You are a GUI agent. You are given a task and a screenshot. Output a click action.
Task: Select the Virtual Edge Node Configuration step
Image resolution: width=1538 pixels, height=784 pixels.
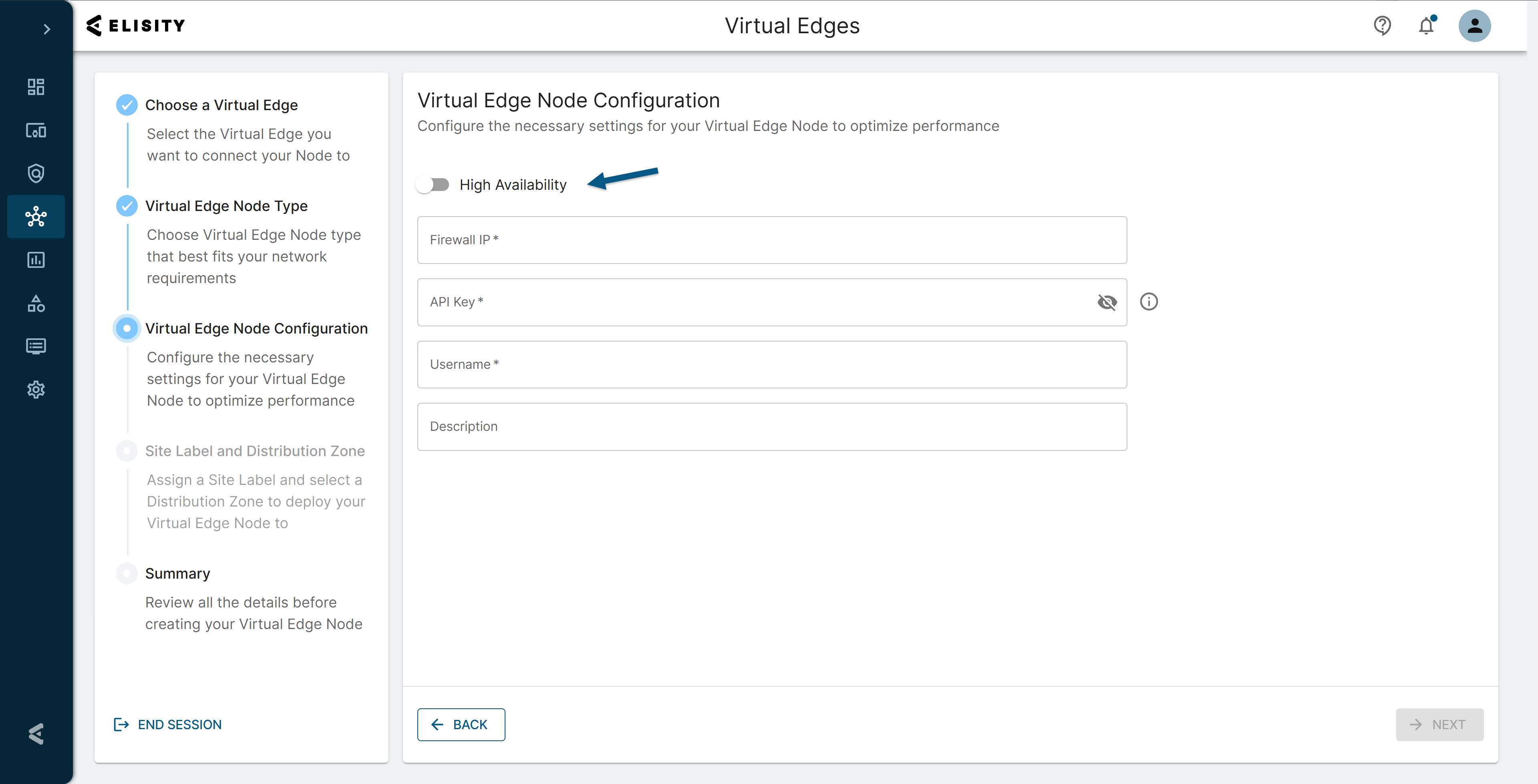257,328
